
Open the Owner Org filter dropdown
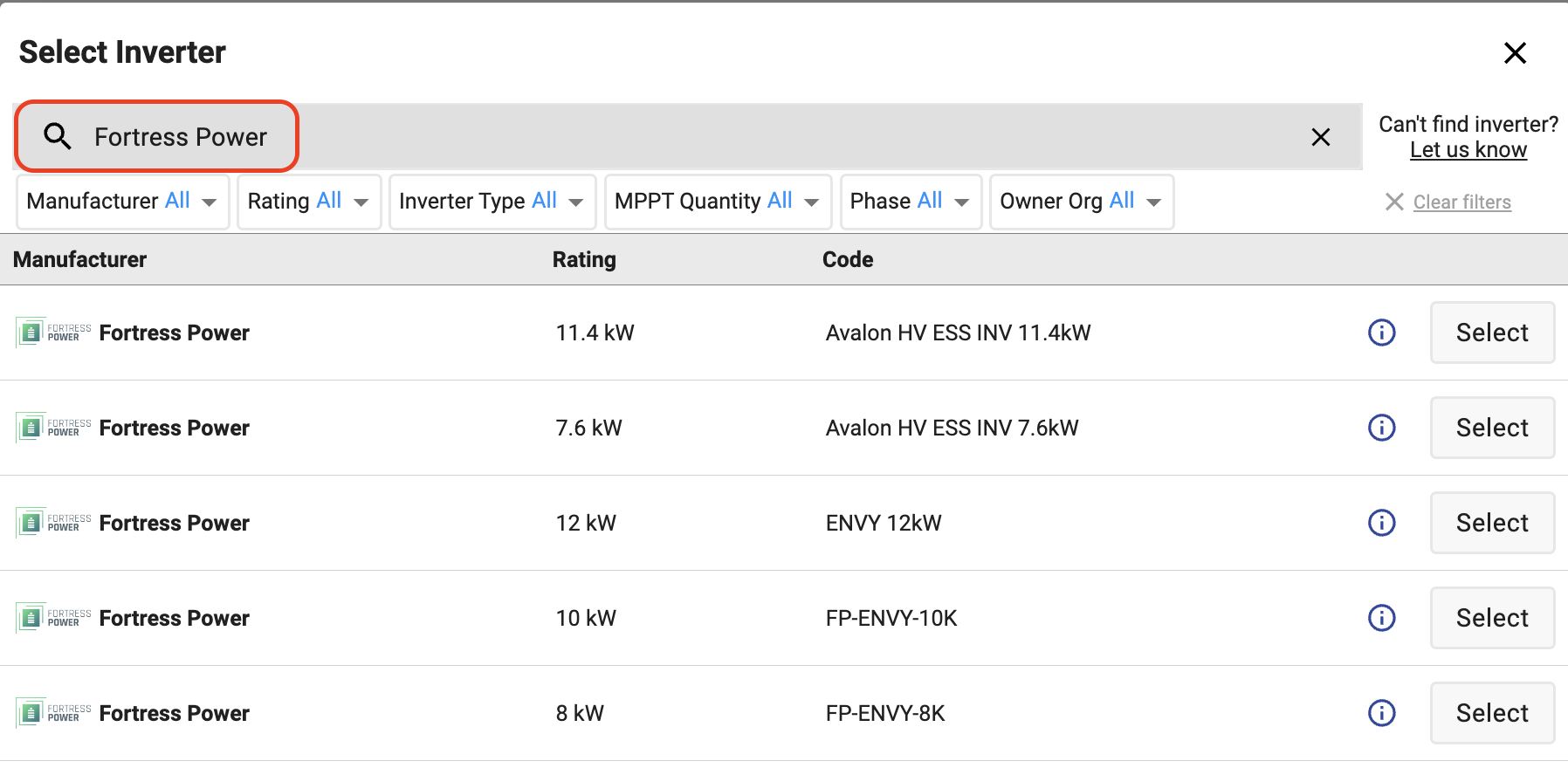coord(1082,202)
